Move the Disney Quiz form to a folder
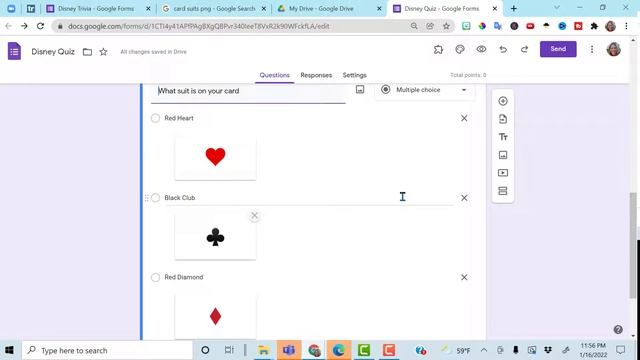This screenshot has width=640, height=360. (x=87, y=52)
